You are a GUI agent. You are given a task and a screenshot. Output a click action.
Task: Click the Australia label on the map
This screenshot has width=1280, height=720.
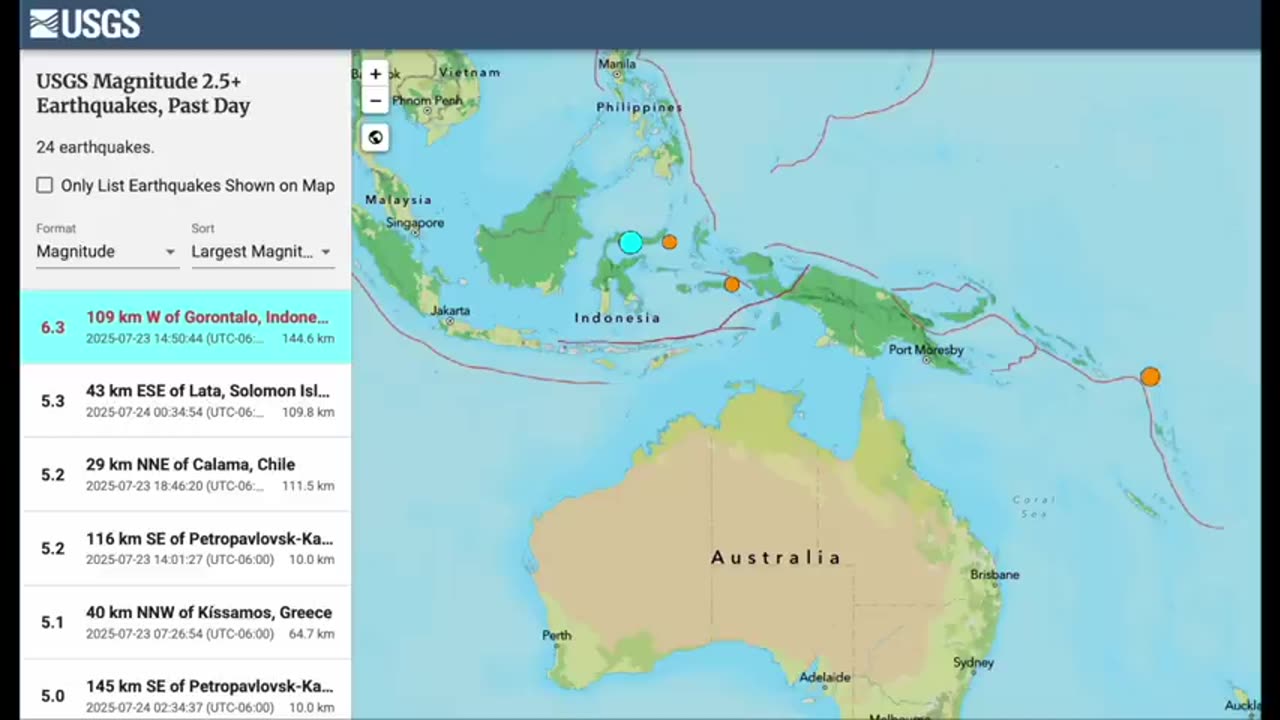[776, 558]
